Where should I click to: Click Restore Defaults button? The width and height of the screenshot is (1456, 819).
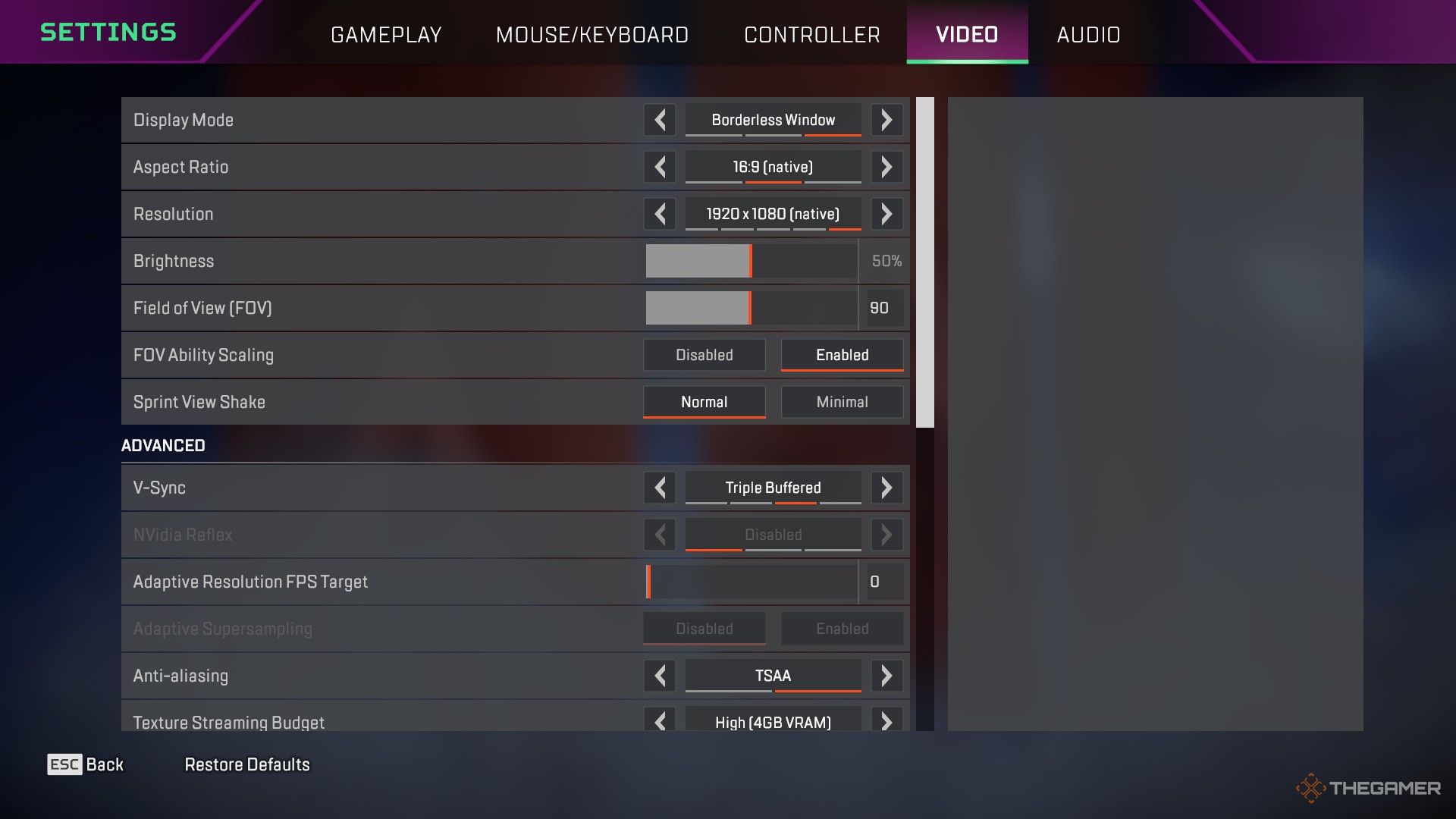pos(246,763)
